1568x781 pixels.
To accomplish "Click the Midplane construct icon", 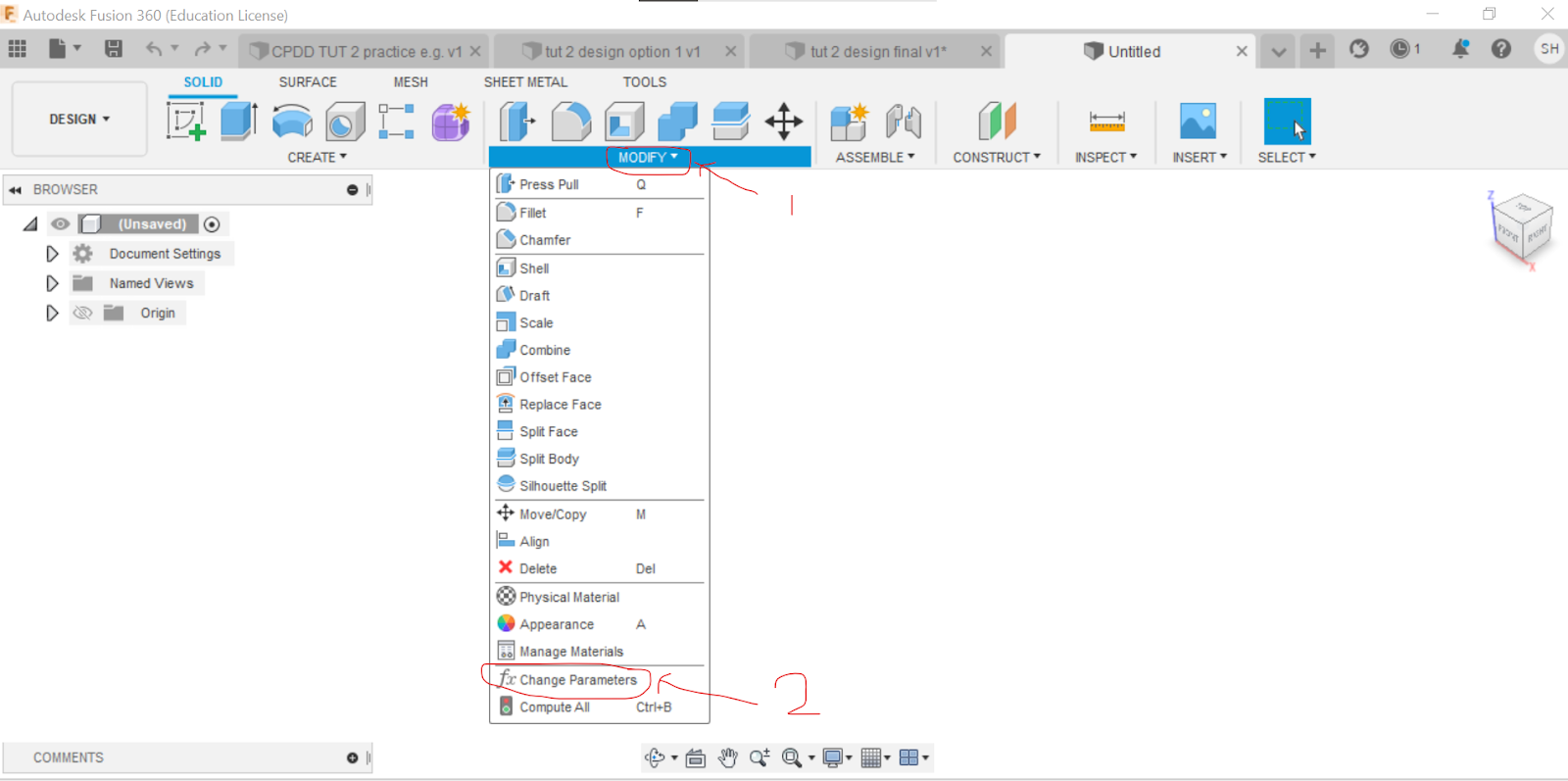I will tap(997, 122).
